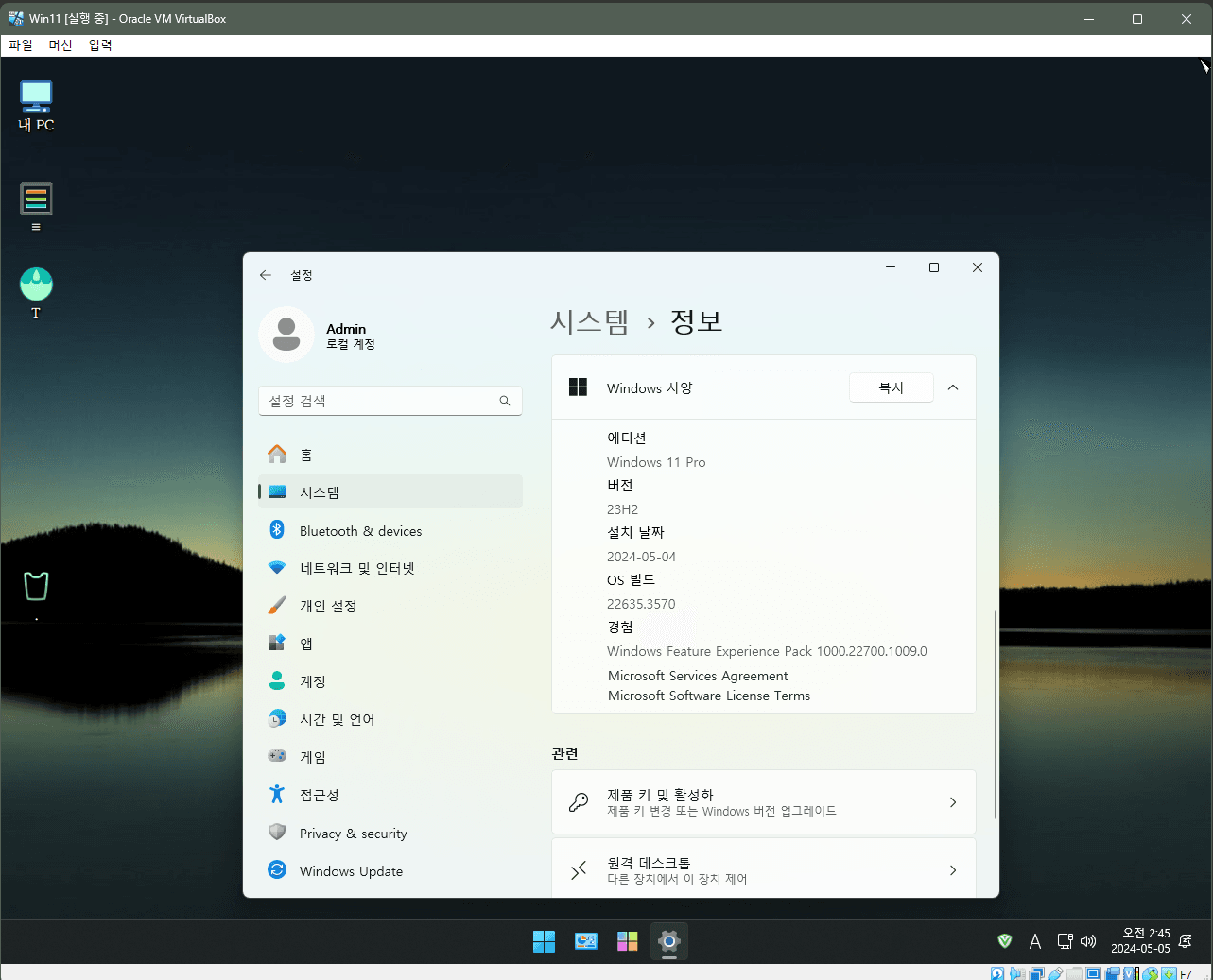Open 개인 설정 personalization page
The height and width of the screenshot is (980, 1213).
click(390, 606)
